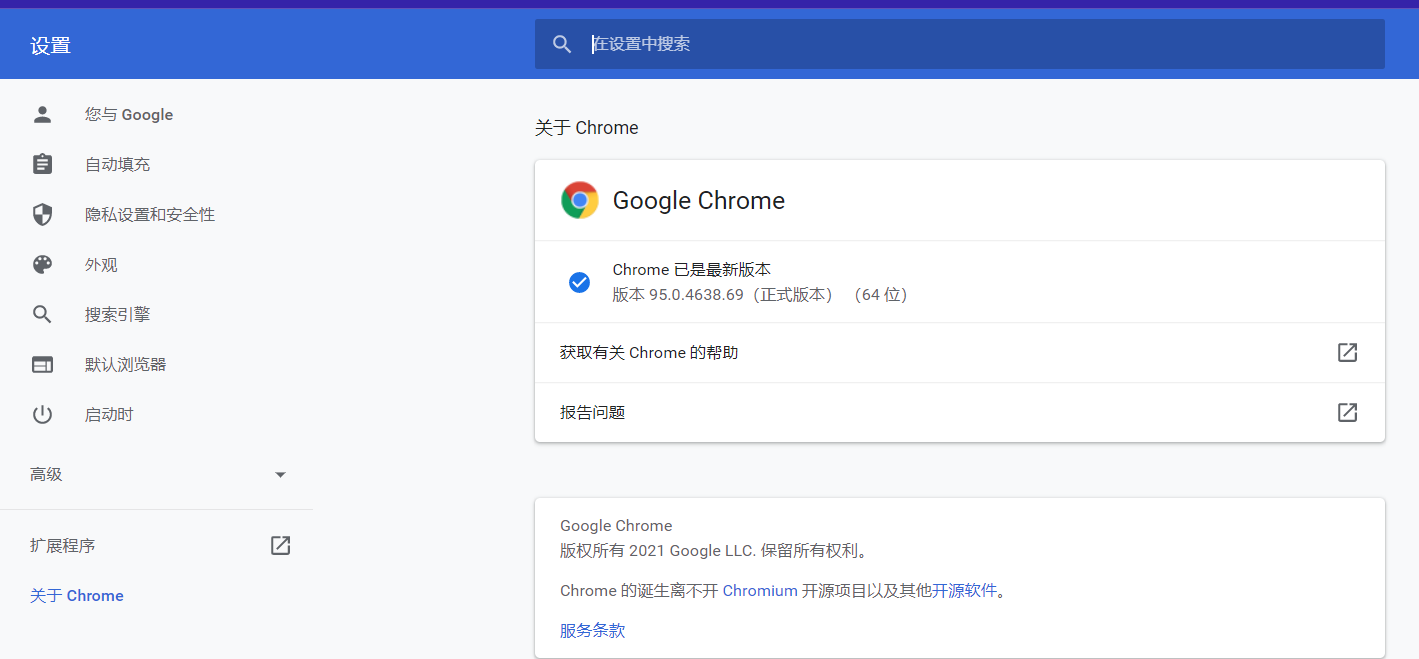Click the shield icon for 隐私设置和安全性
The image size is (1419, 659).
point(42,214)
